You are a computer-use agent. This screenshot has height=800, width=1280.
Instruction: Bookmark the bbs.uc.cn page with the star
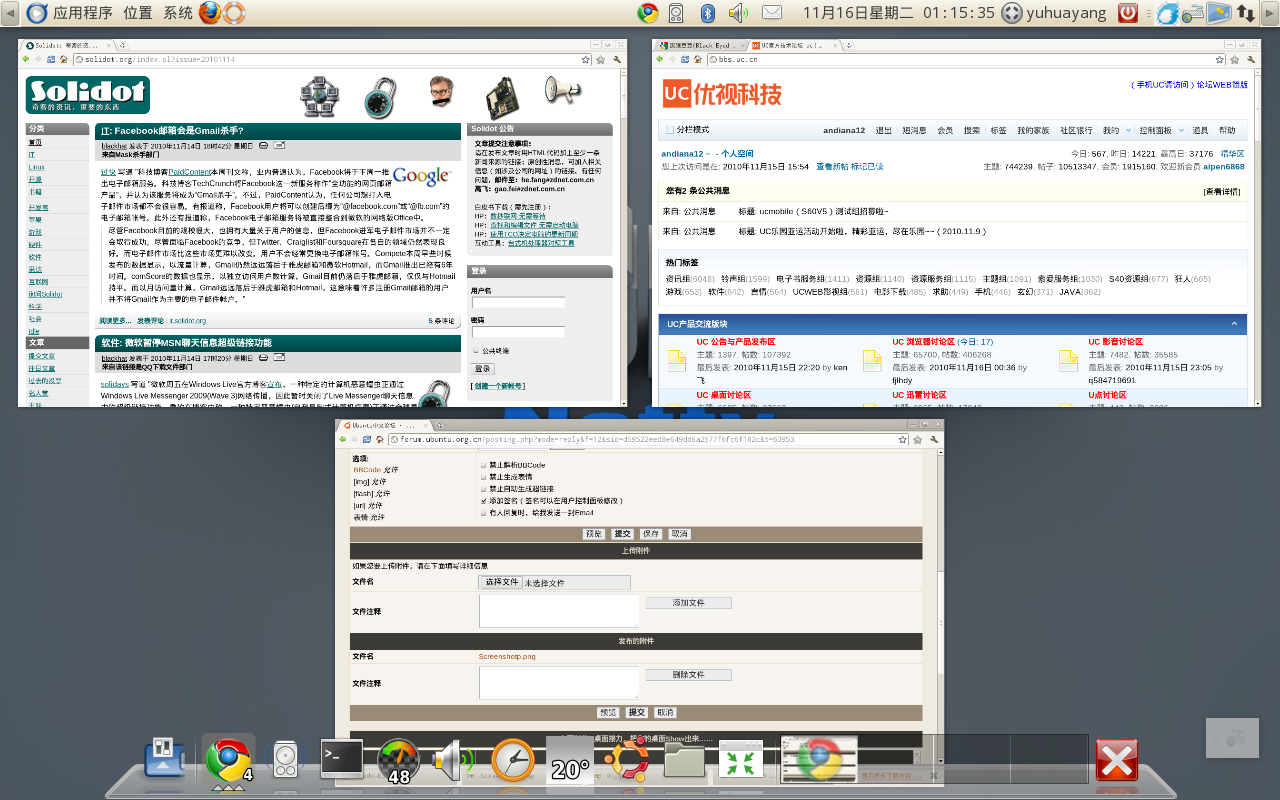pos(1221,60)
